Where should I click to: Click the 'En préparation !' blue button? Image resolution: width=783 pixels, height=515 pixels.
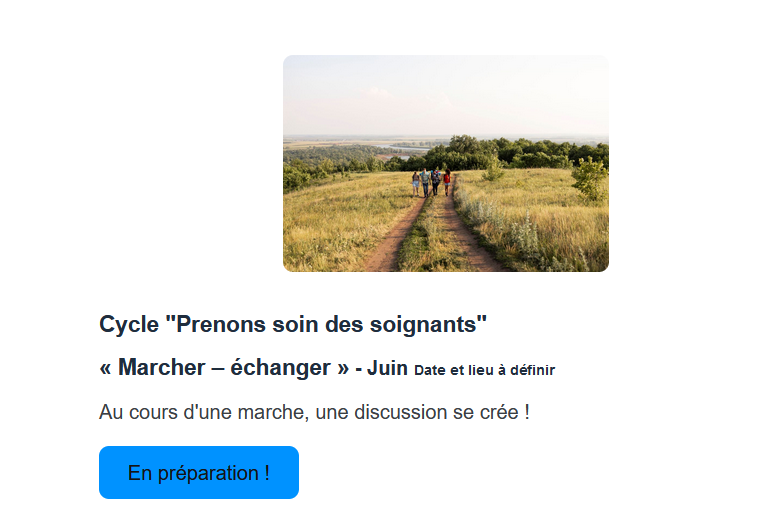(199, 472)
